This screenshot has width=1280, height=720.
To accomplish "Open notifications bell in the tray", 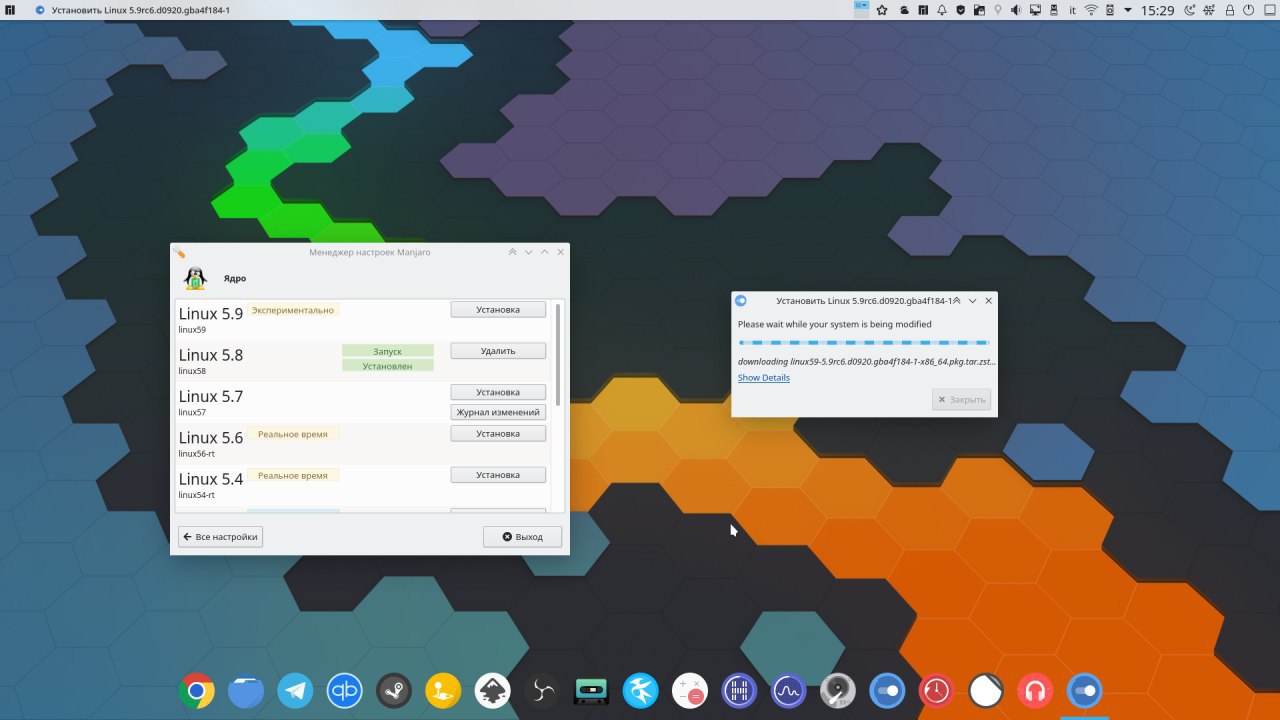I will pos(942,10).
